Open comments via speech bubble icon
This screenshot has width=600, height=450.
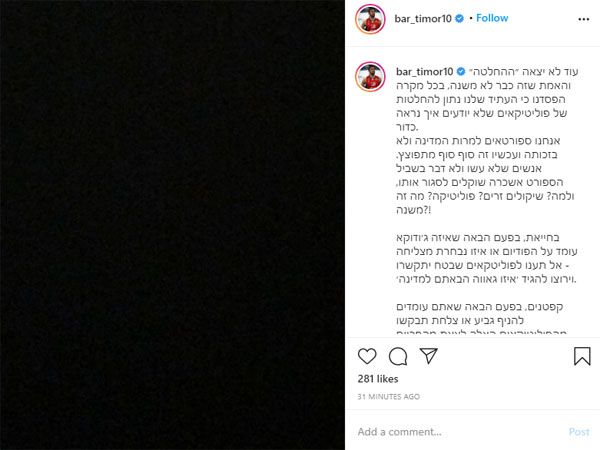click(x=398, y=356)
